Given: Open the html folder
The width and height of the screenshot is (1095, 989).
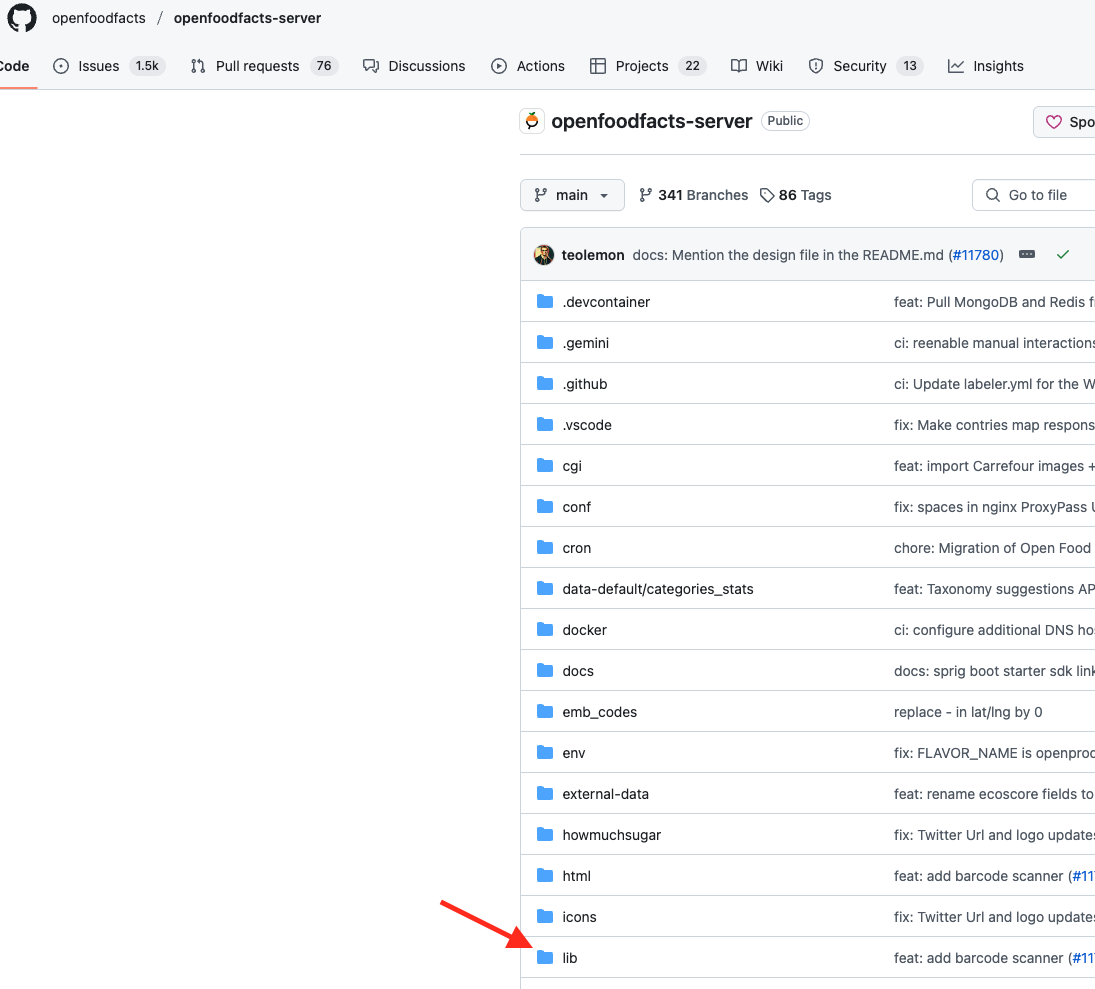Looking at the screenshot, I should (x=576, y=876).
